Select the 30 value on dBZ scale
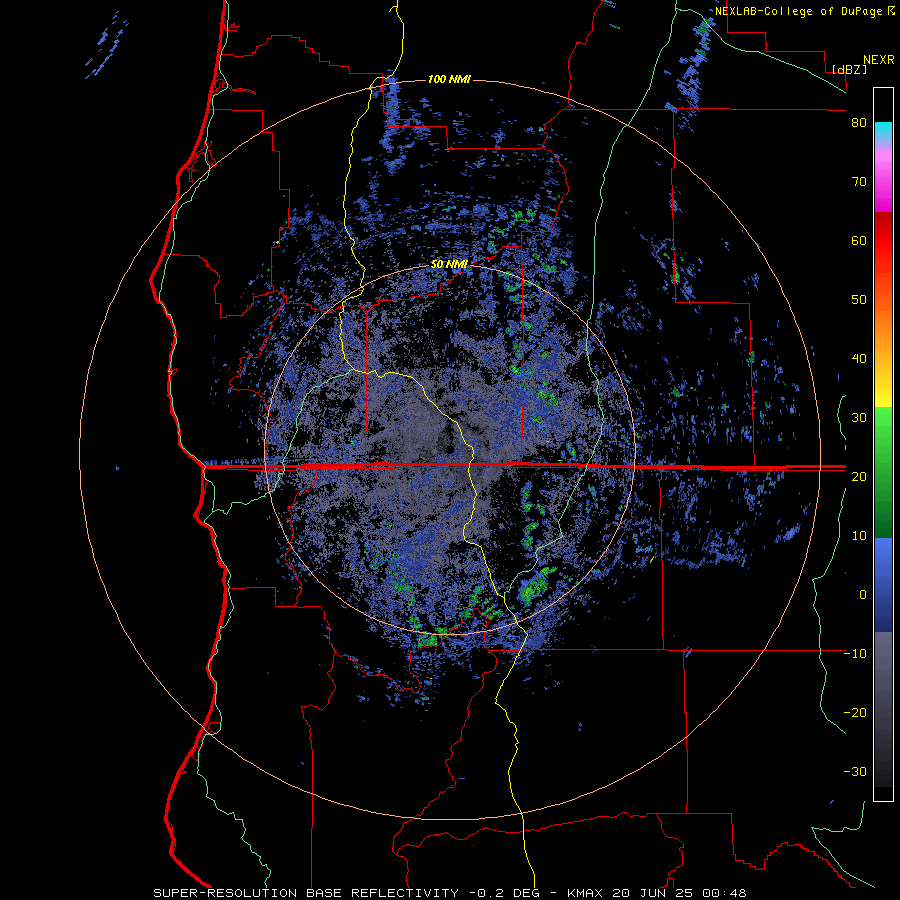This screenshot has height=900, width=900. 859,418
